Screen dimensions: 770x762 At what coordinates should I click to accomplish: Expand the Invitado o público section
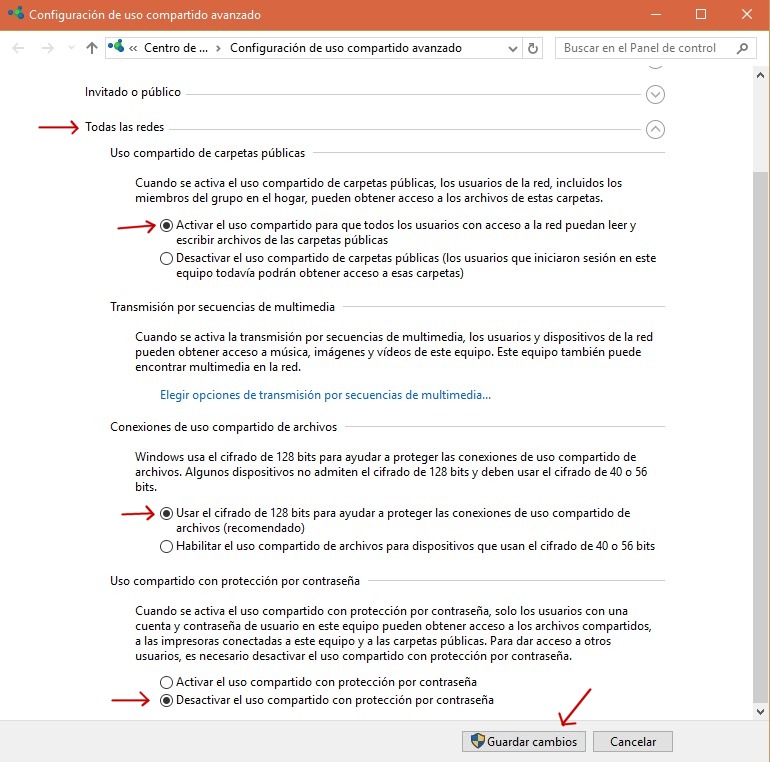[x=655, y=94]
